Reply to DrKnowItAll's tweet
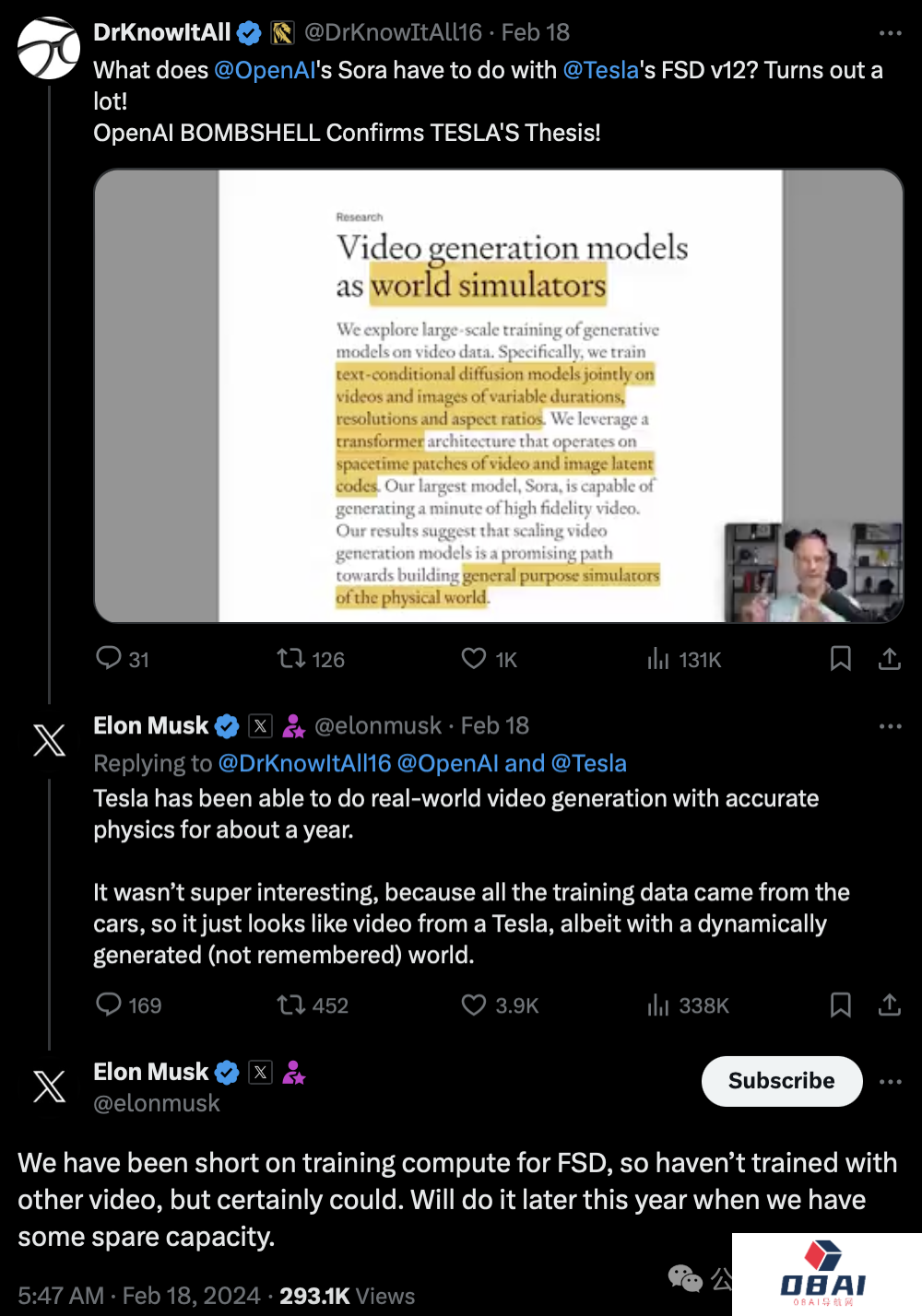 (109, 658)
